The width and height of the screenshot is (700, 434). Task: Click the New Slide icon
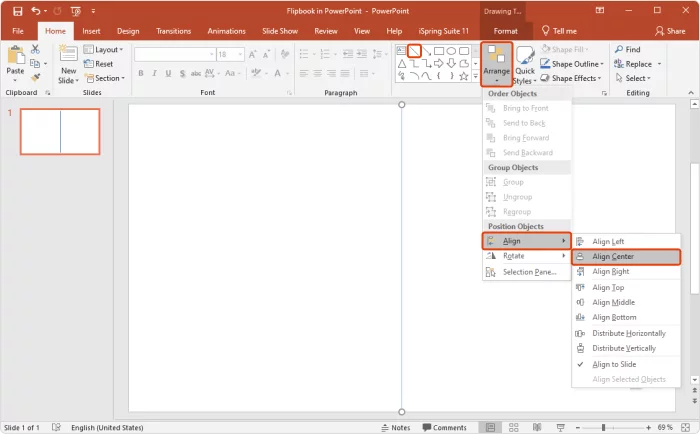tap(68, 54)
